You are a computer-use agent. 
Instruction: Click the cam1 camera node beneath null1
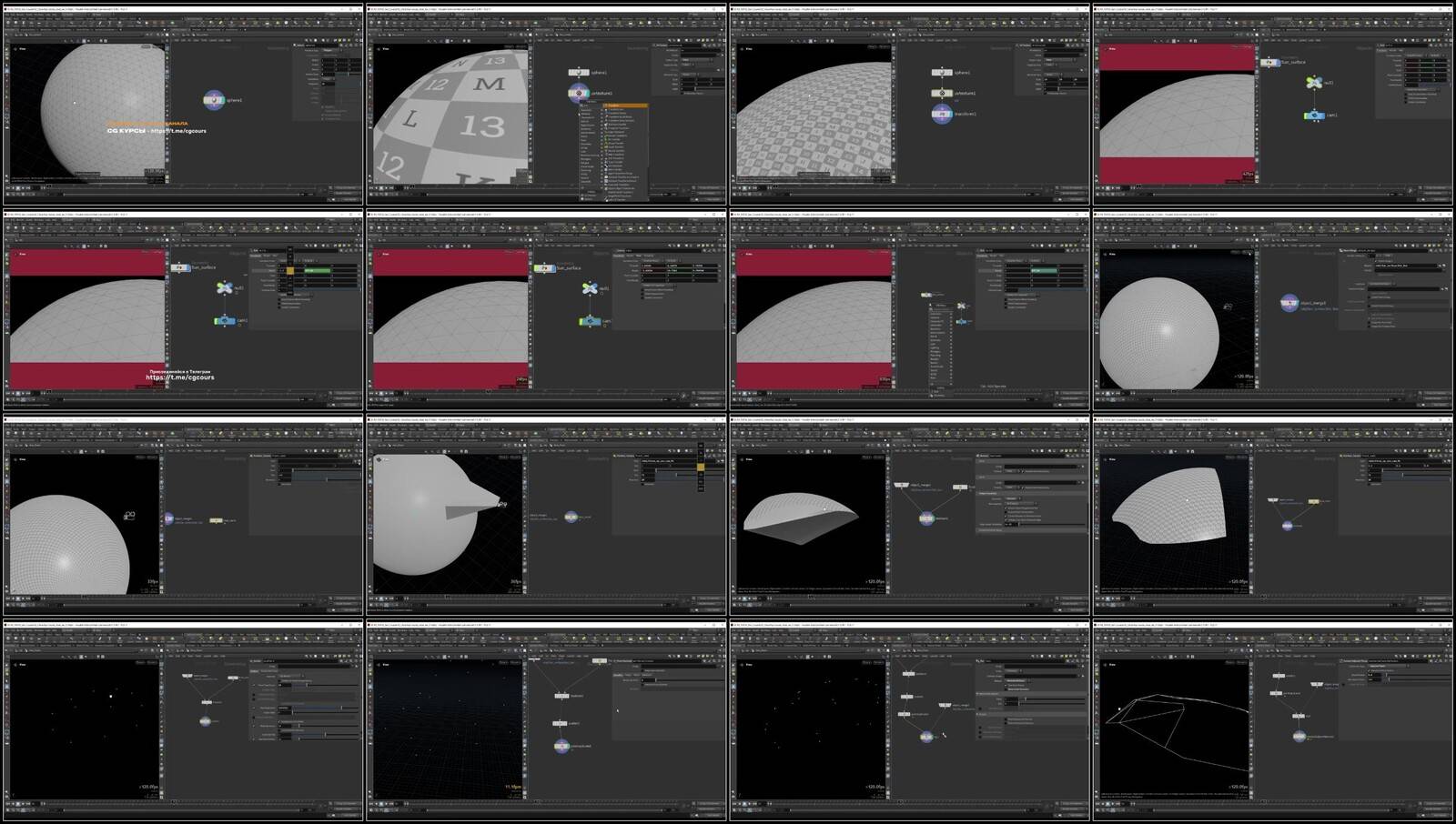tap(1313, 116)
